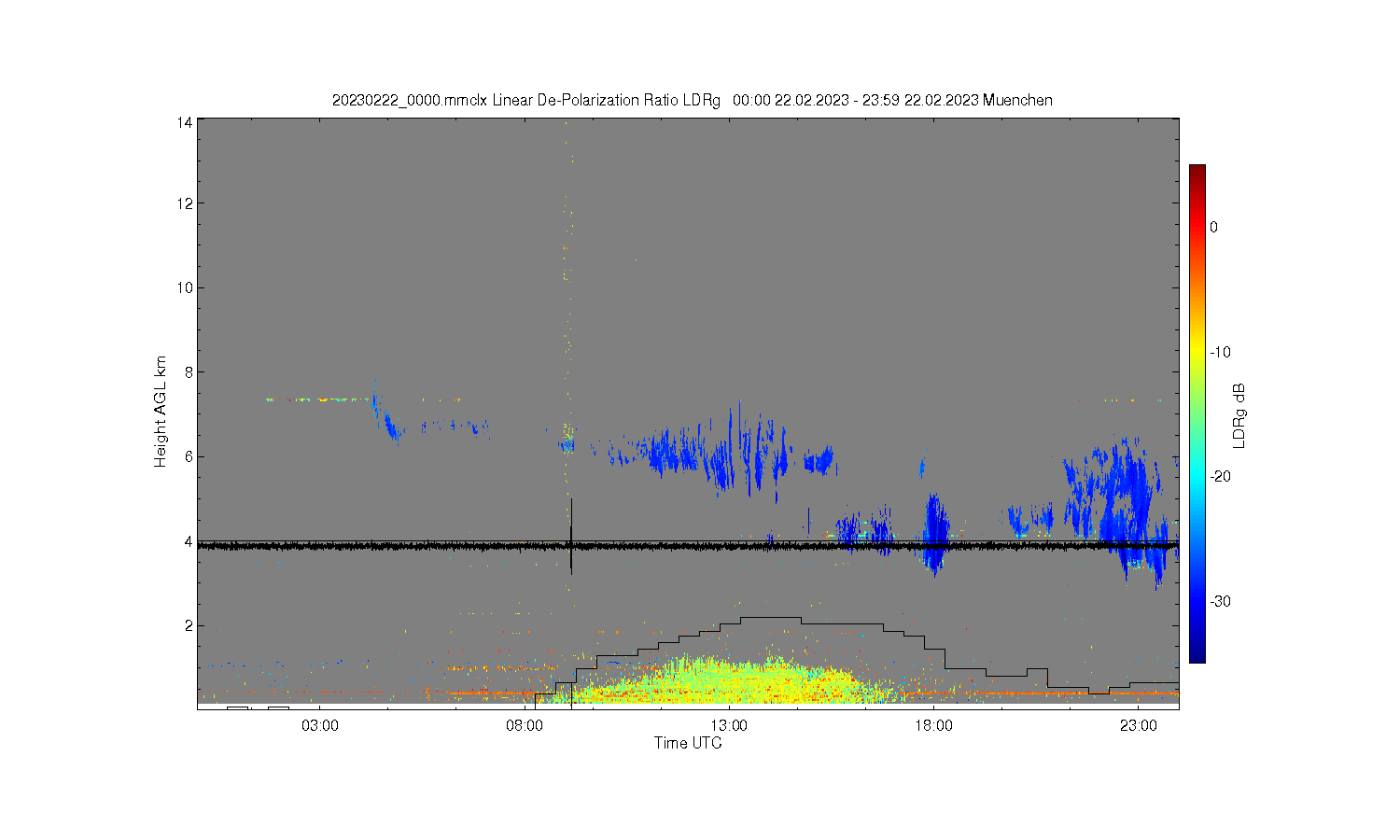
Task: Click the -10 dB colorbar tick label
Action: click(x=1220, y=352)
